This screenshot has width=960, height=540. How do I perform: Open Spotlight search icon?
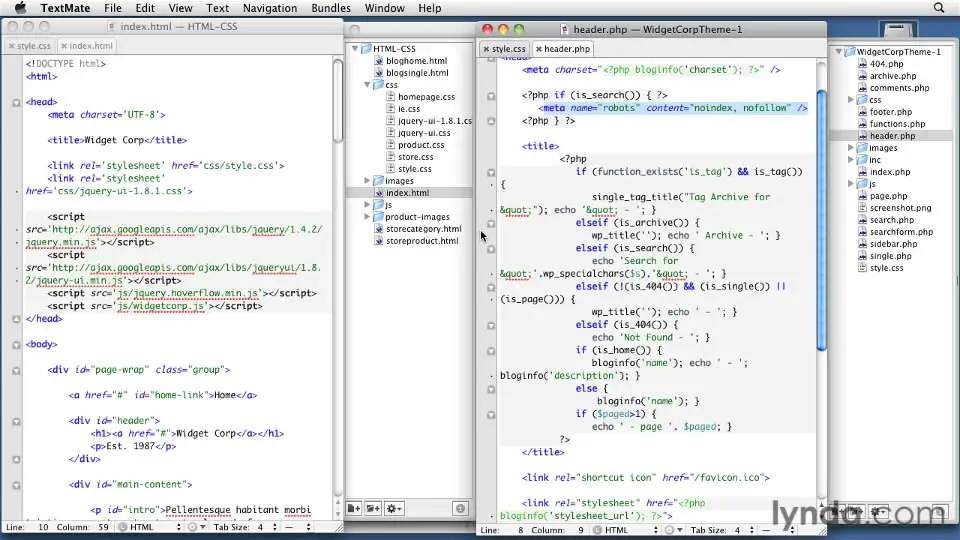point(939,8)
